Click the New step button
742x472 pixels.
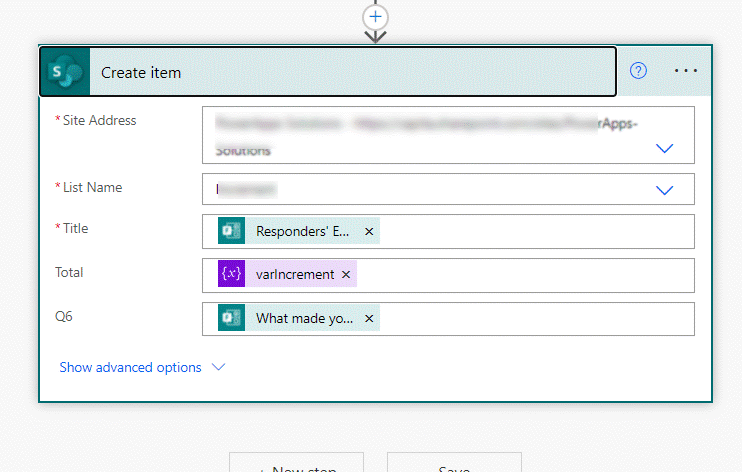click(297, 463)
